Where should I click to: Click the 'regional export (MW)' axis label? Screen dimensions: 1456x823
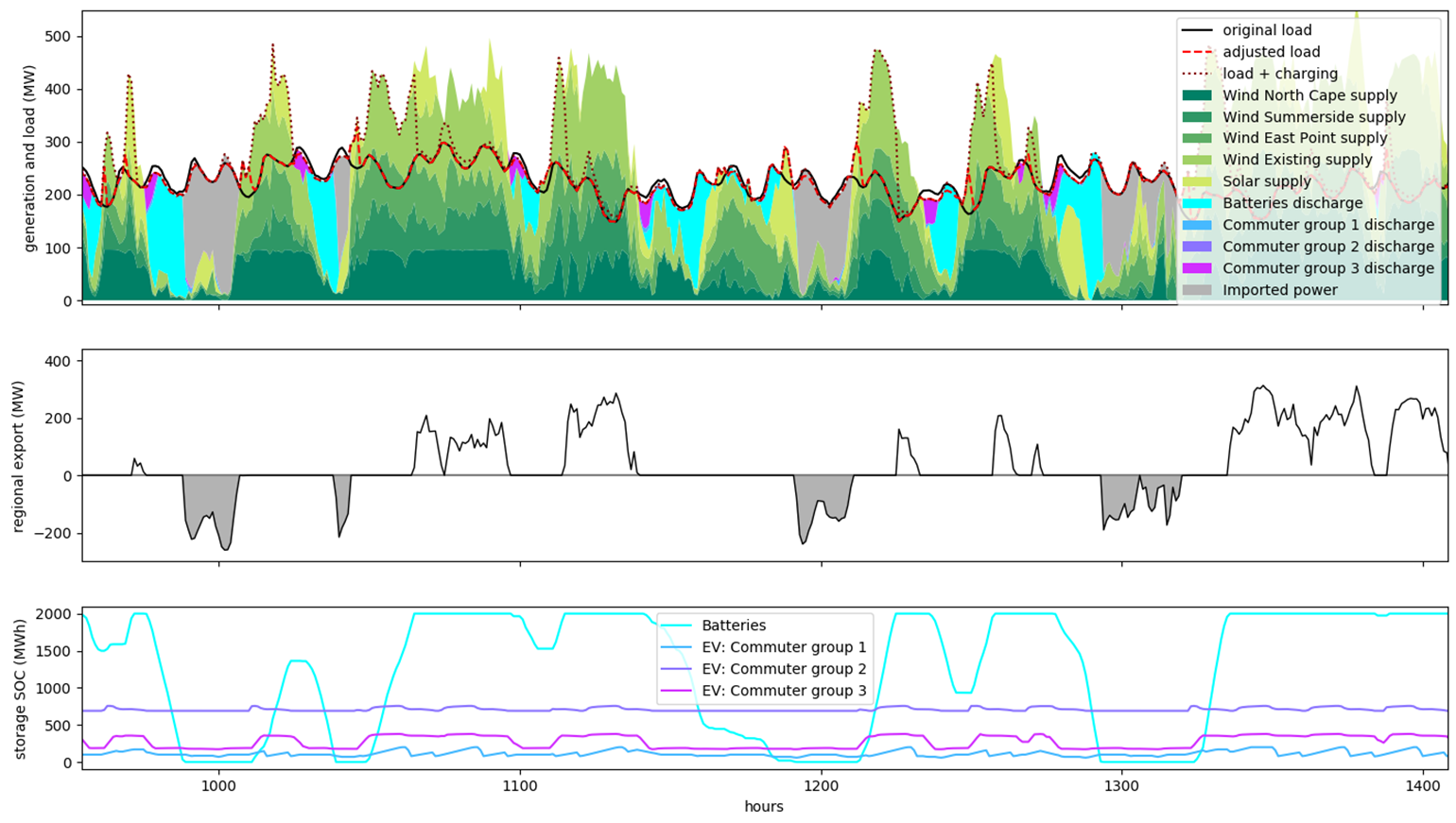tap(18, 456)
